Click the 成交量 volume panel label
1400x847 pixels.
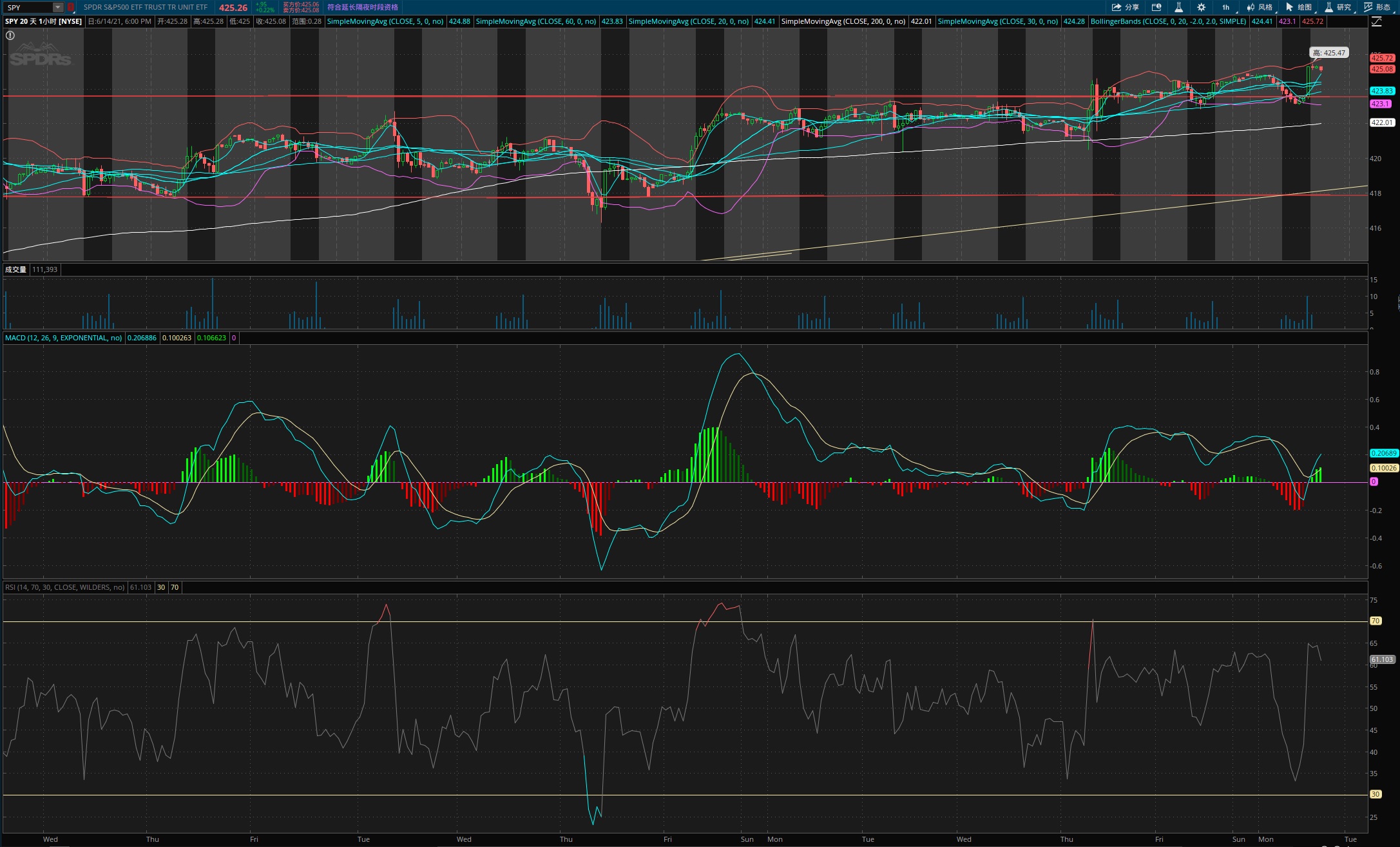[x=15, y=269]
